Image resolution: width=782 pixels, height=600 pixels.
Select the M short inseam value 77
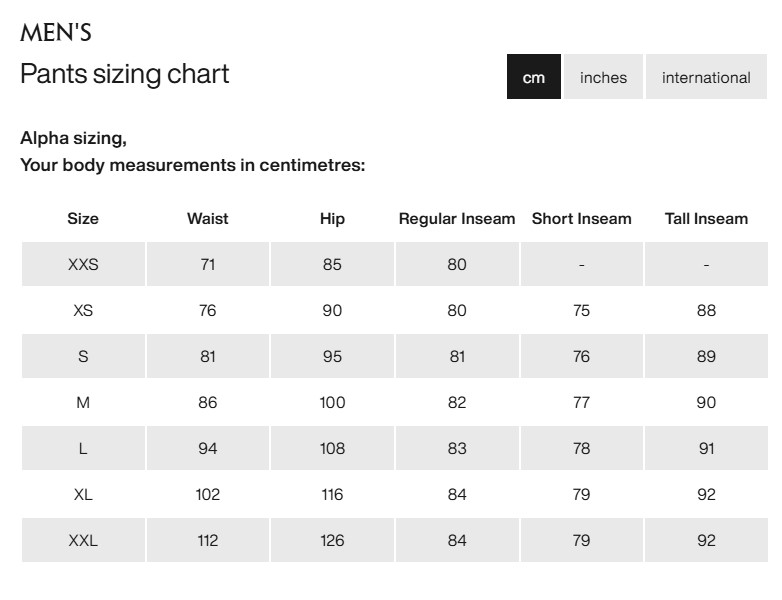tap(582, 403)
